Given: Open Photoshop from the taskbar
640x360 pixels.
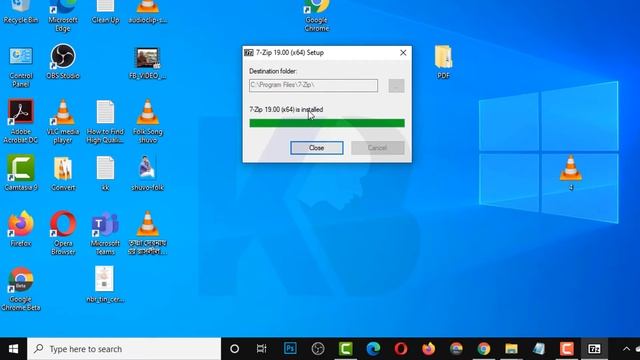Looking at the screenshot, I should coord(290,349).
